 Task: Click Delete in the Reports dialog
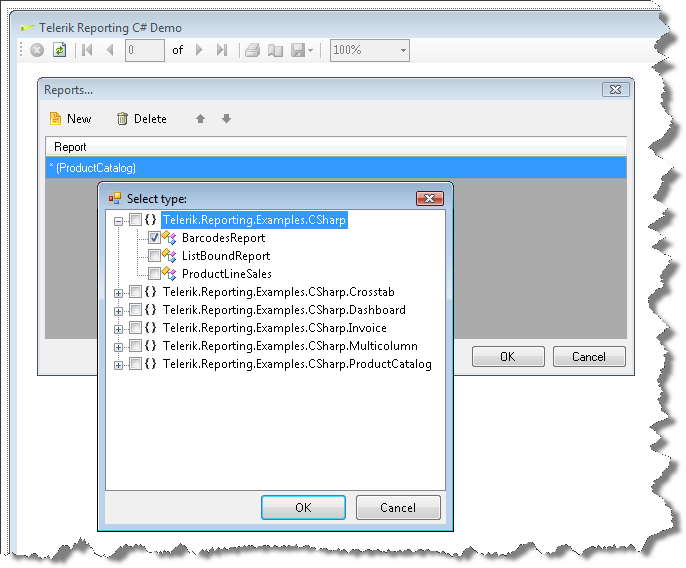[141, 119]
